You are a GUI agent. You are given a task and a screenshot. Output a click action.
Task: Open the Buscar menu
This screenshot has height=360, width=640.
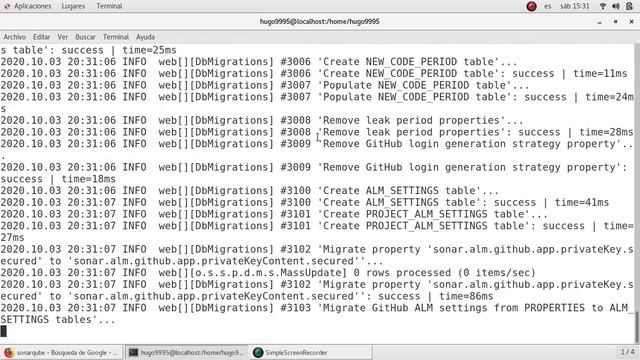pyautogui.click(x=85, y=37)
